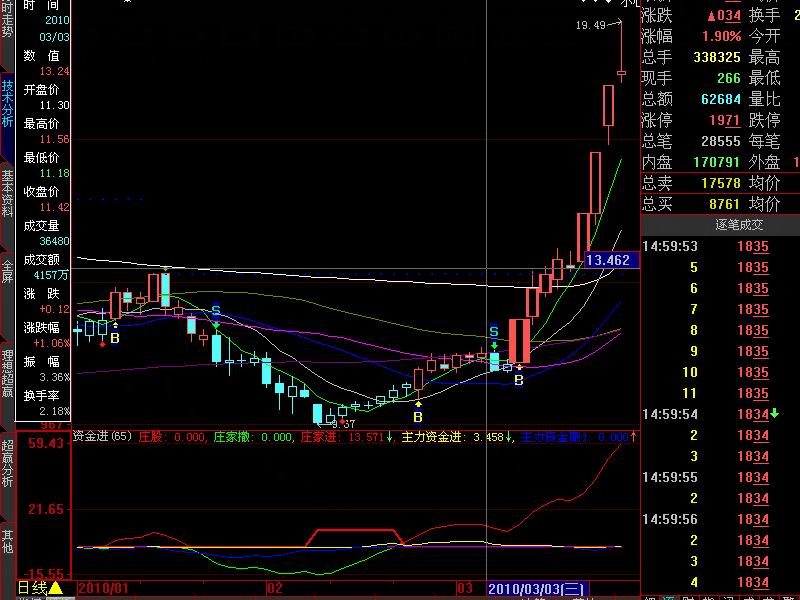The width and height of the screenshot is (800, 600).
Task: Click the 13.462 price cursor label
Action: [611, 260]
